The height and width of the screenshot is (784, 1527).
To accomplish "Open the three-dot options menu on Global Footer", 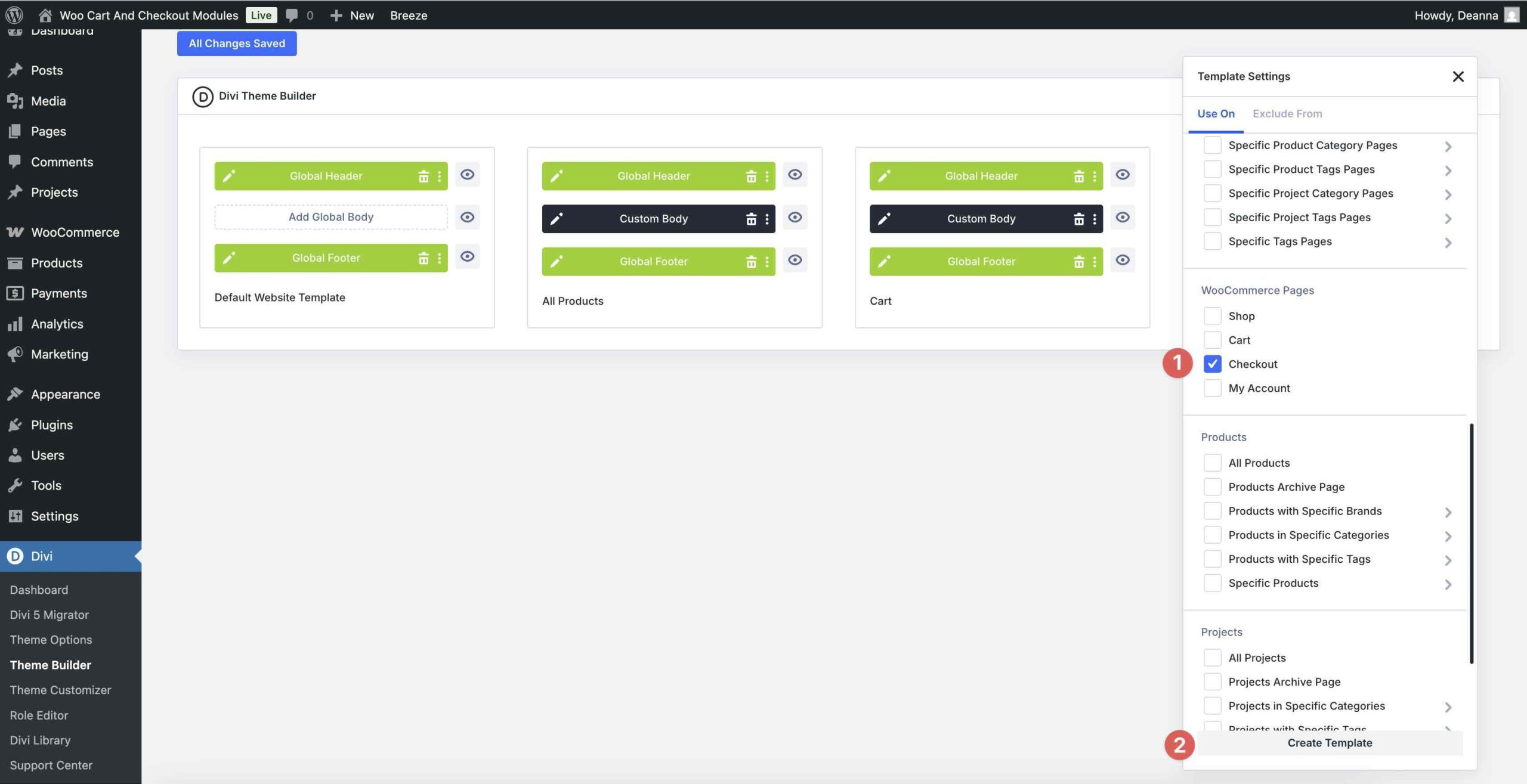I will 441,258.
